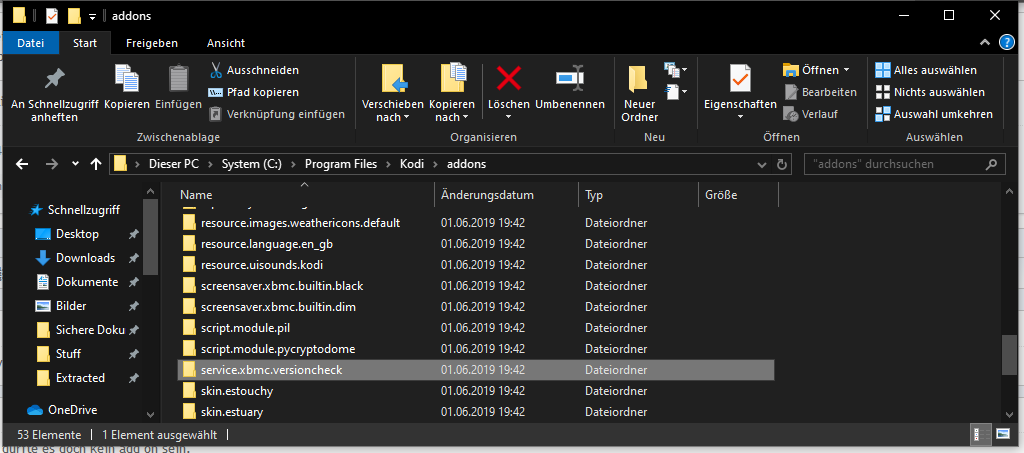Viewport: 1024px width, 453px height.
Task: Click Verlauf in the ribbon
Action: [810, 114]
